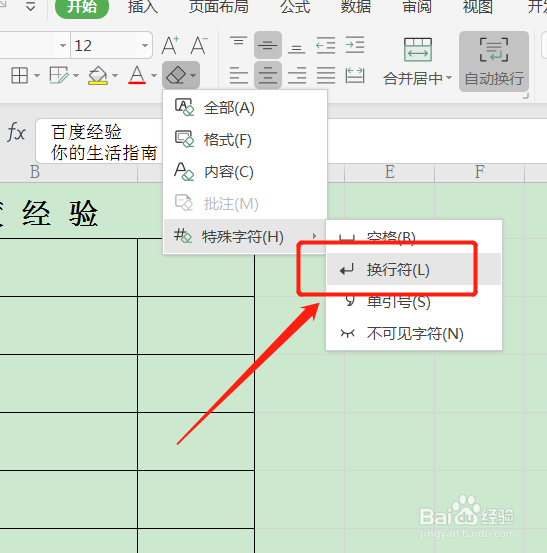Open the 特殊字符(H) submenu
Image resolution: width=547 pixels, height=553 pixels.
pos(245,236)
